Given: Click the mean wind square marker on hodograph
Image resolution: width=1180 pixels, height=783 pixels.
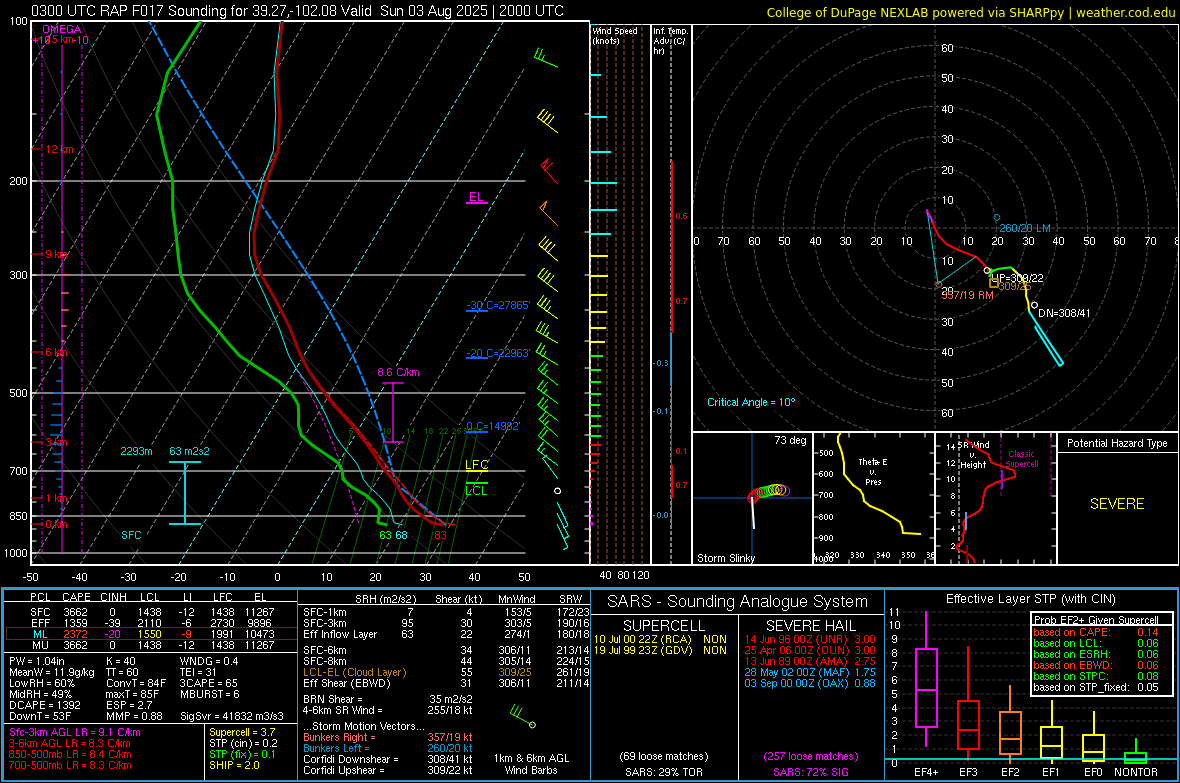Looking at the screenshot, I should 993,284.
